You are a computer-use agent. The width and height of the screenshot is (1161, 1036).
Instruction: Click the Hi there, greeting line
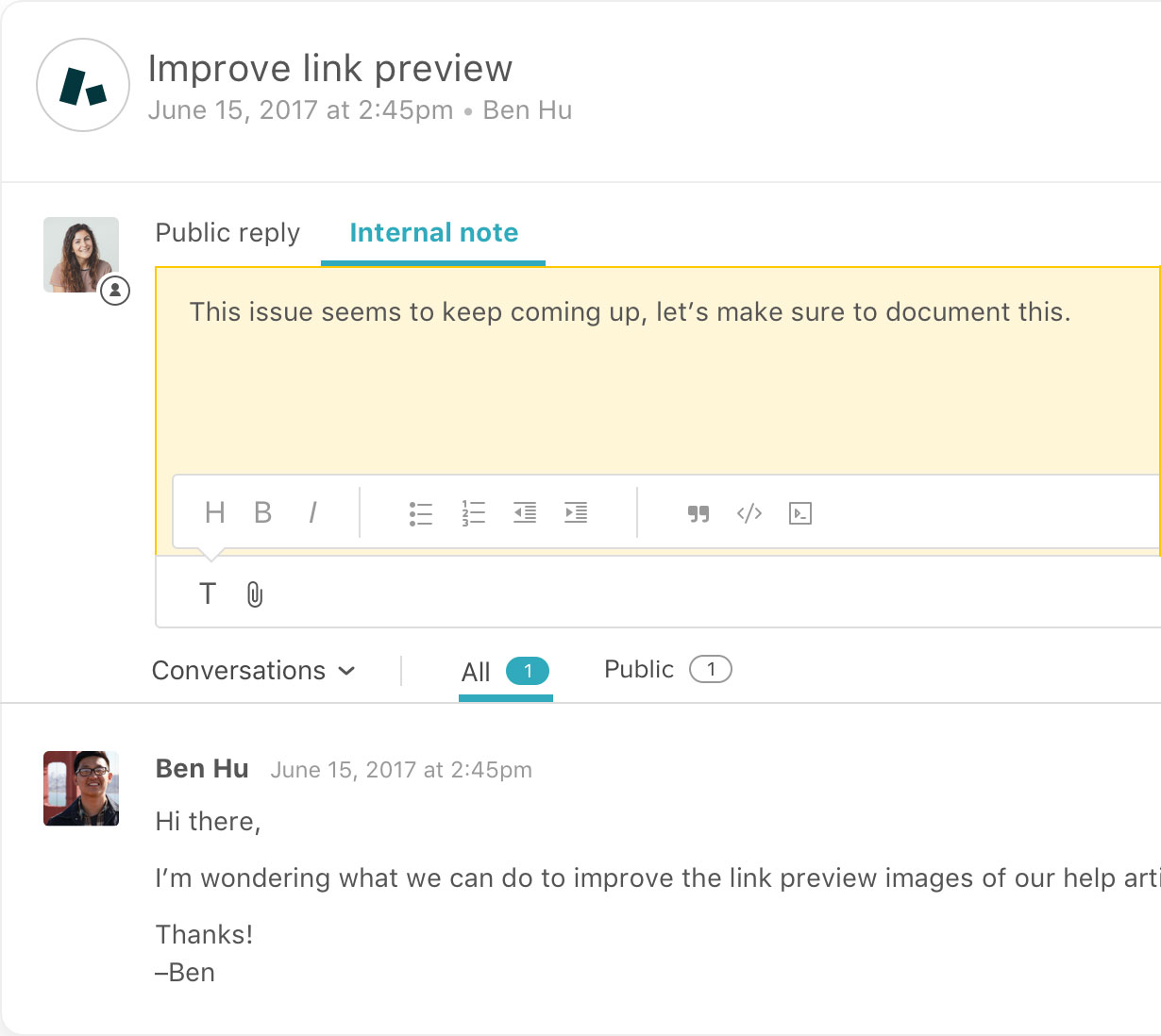click(x=209, y=822)
